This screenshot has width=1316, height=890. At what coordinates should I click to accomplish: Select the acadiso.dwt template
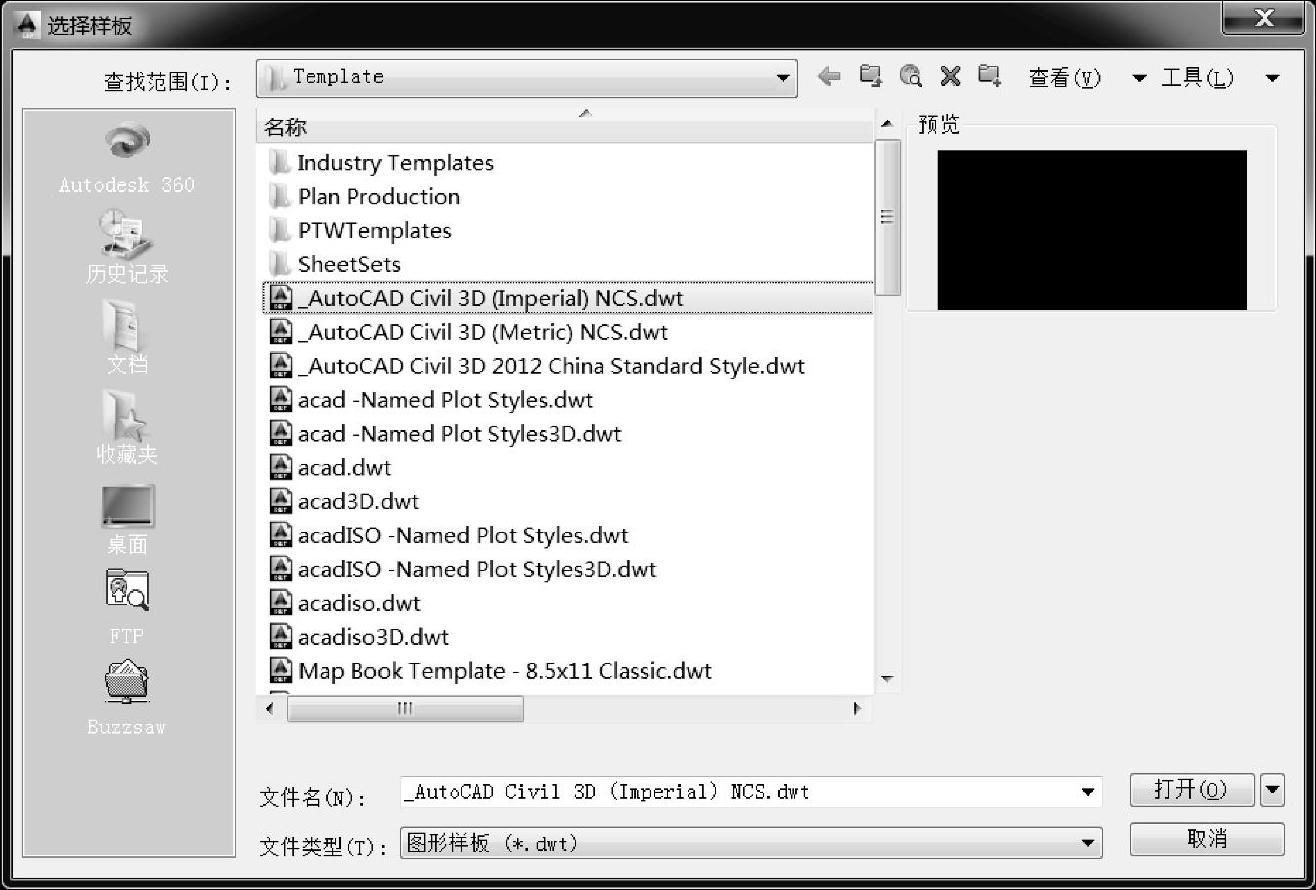coord(345,605)
